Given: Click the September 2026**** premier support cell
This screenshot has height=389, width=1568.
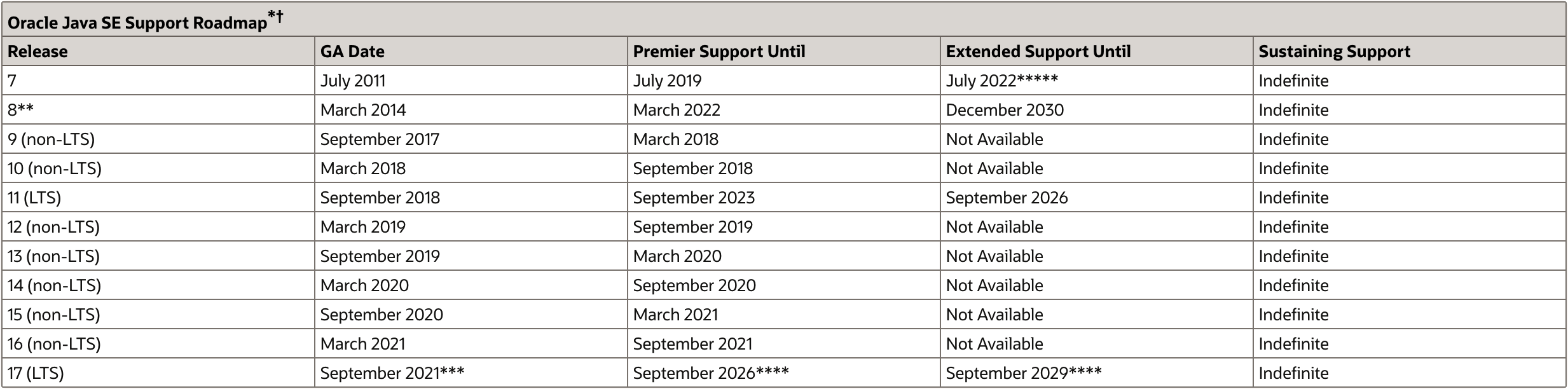Looking at the screenshot, I should click(x=784, y=373).
